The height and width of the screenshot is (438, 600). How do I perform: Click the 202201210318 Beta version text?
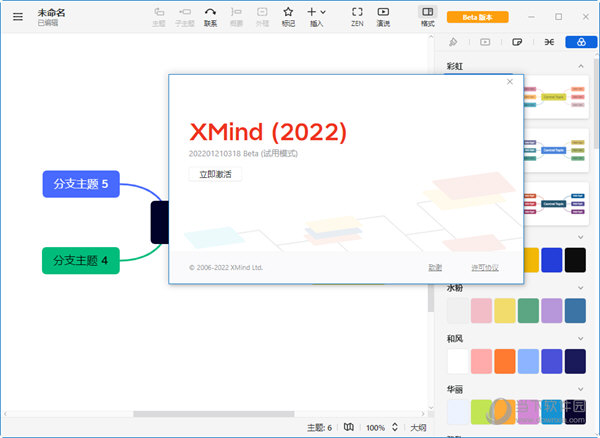(x=243, y=153)
